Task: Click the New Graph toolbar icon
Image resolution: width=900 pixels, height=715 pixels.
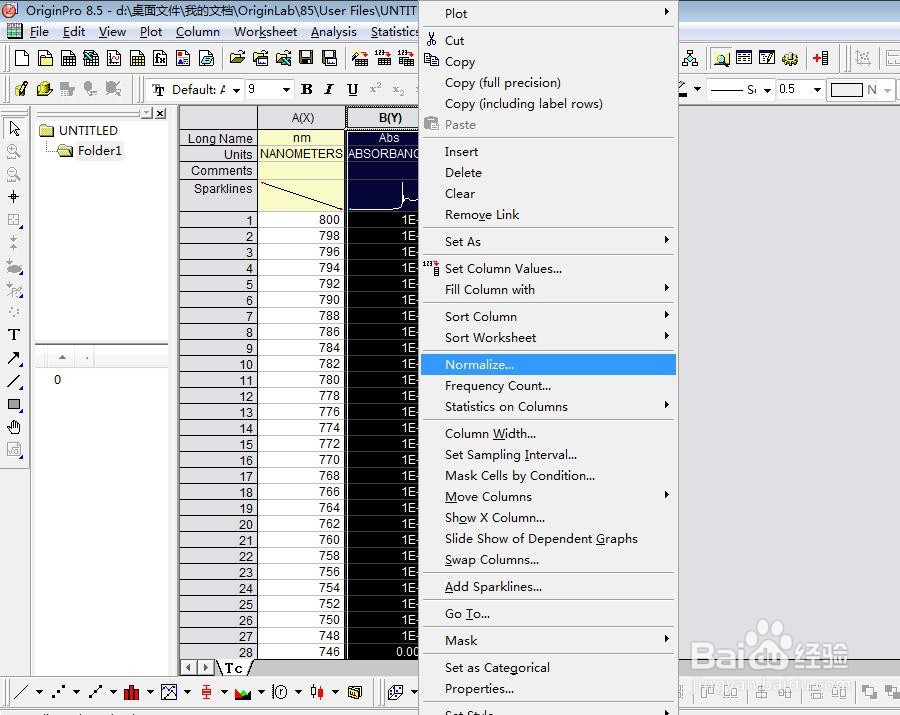Action: click(x=114, y=58)
